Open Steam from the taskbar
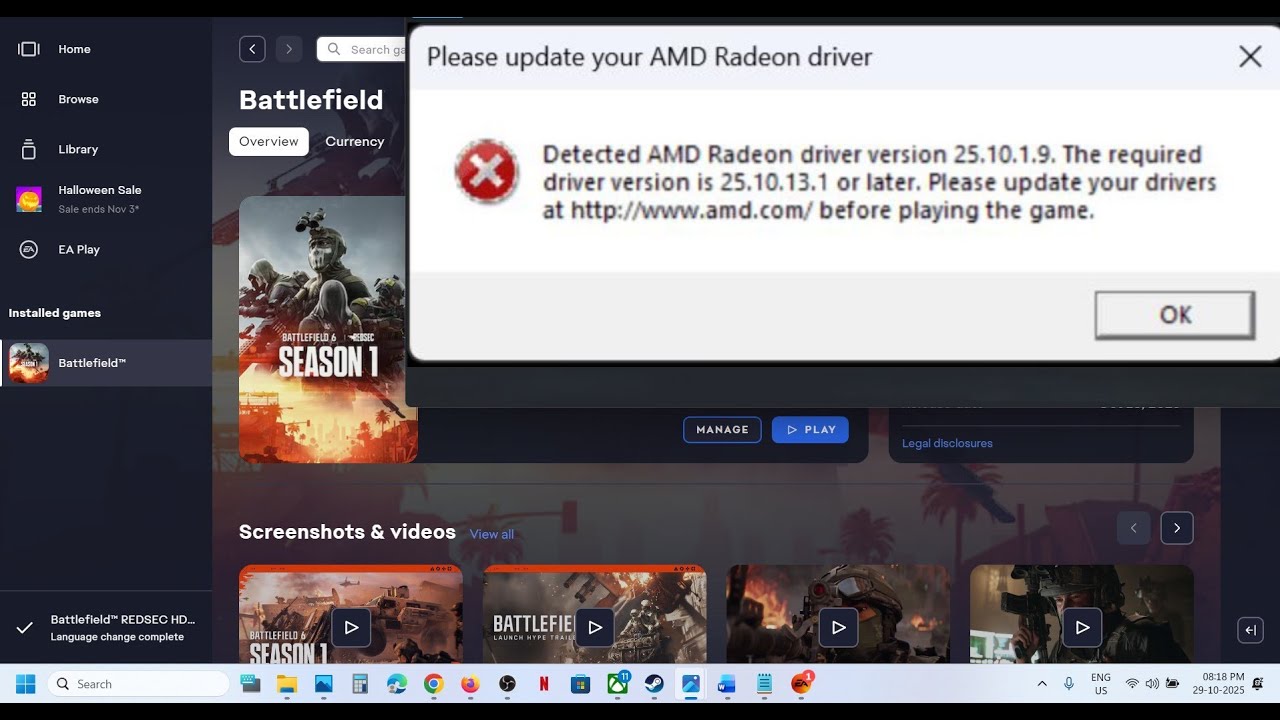The height and width of the screenshot is (720, 1280). pos(654,684)
